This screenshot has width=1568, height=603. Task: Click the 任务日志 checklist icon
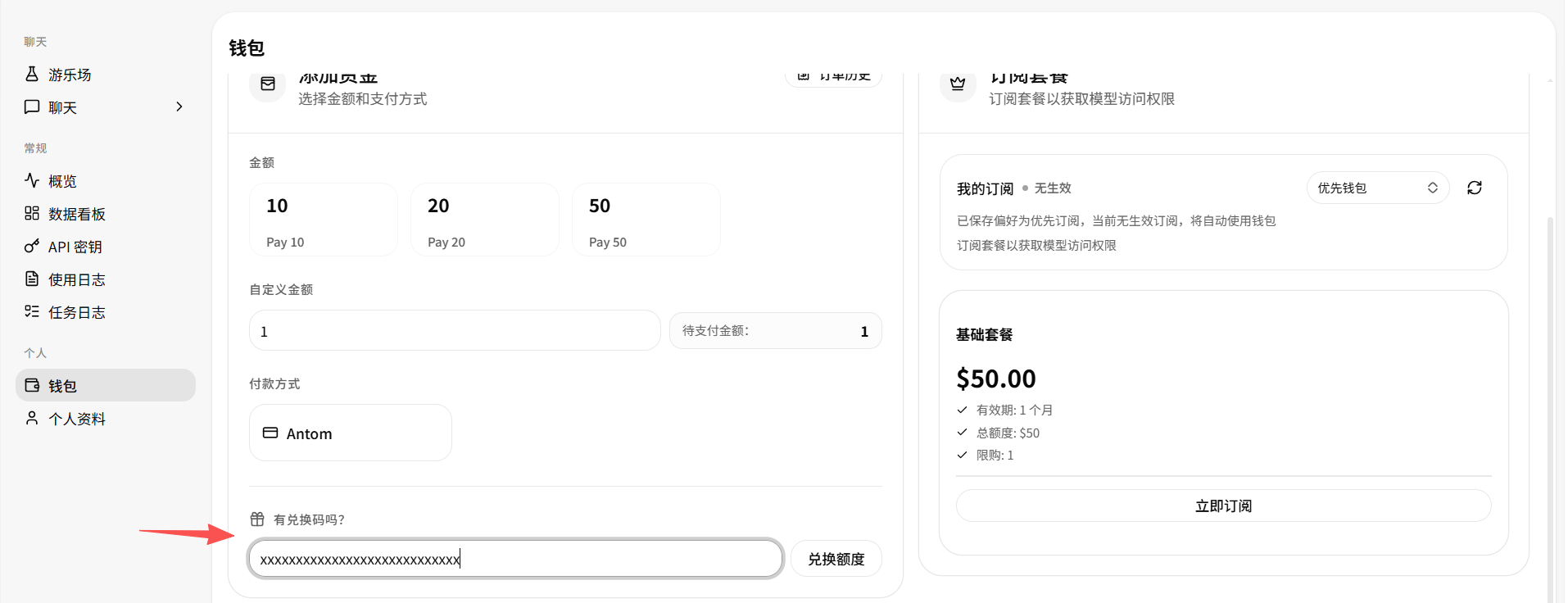pos(32,311)
